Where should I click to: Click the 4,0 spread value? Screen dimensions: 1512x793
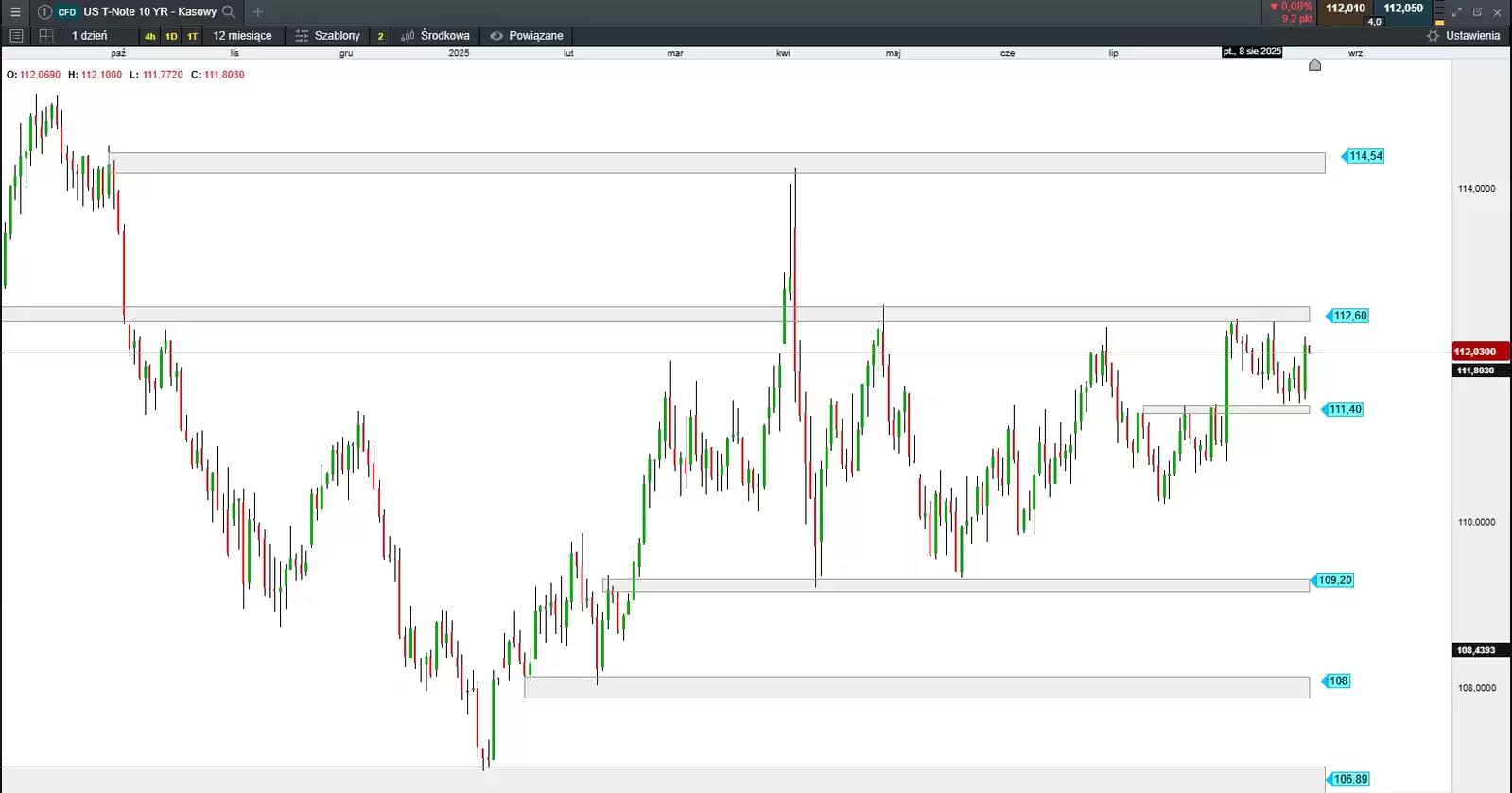pyautogui.click(x=1375, y=22)
